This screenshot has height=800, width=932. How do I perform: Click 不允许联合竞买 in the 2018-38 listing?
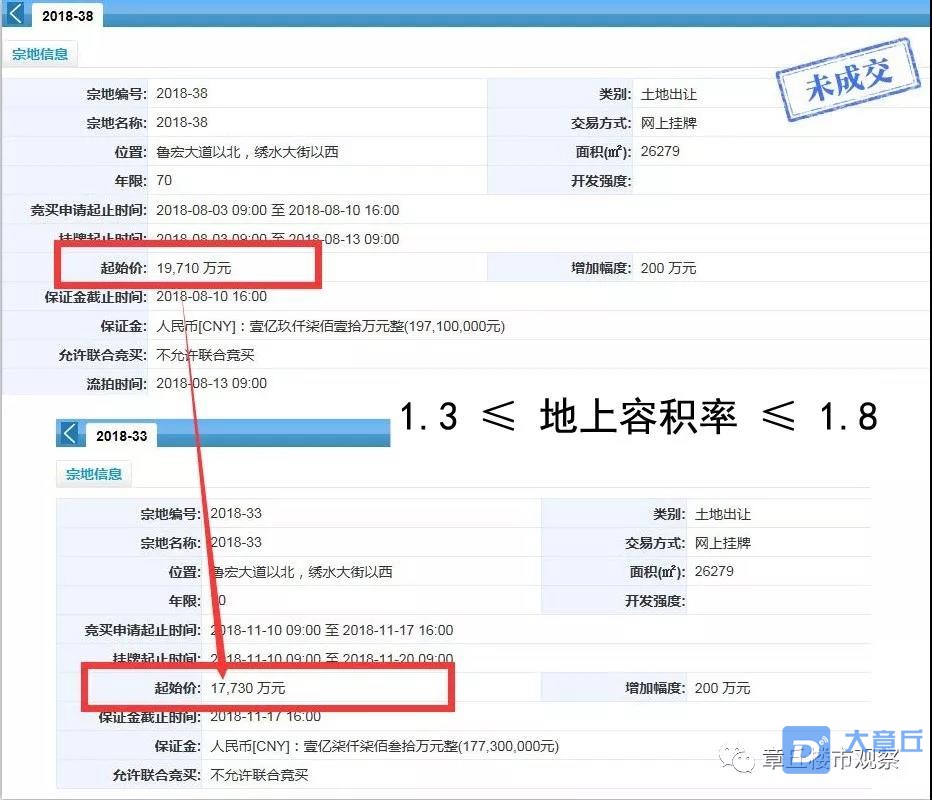click(x=205, y=355)
